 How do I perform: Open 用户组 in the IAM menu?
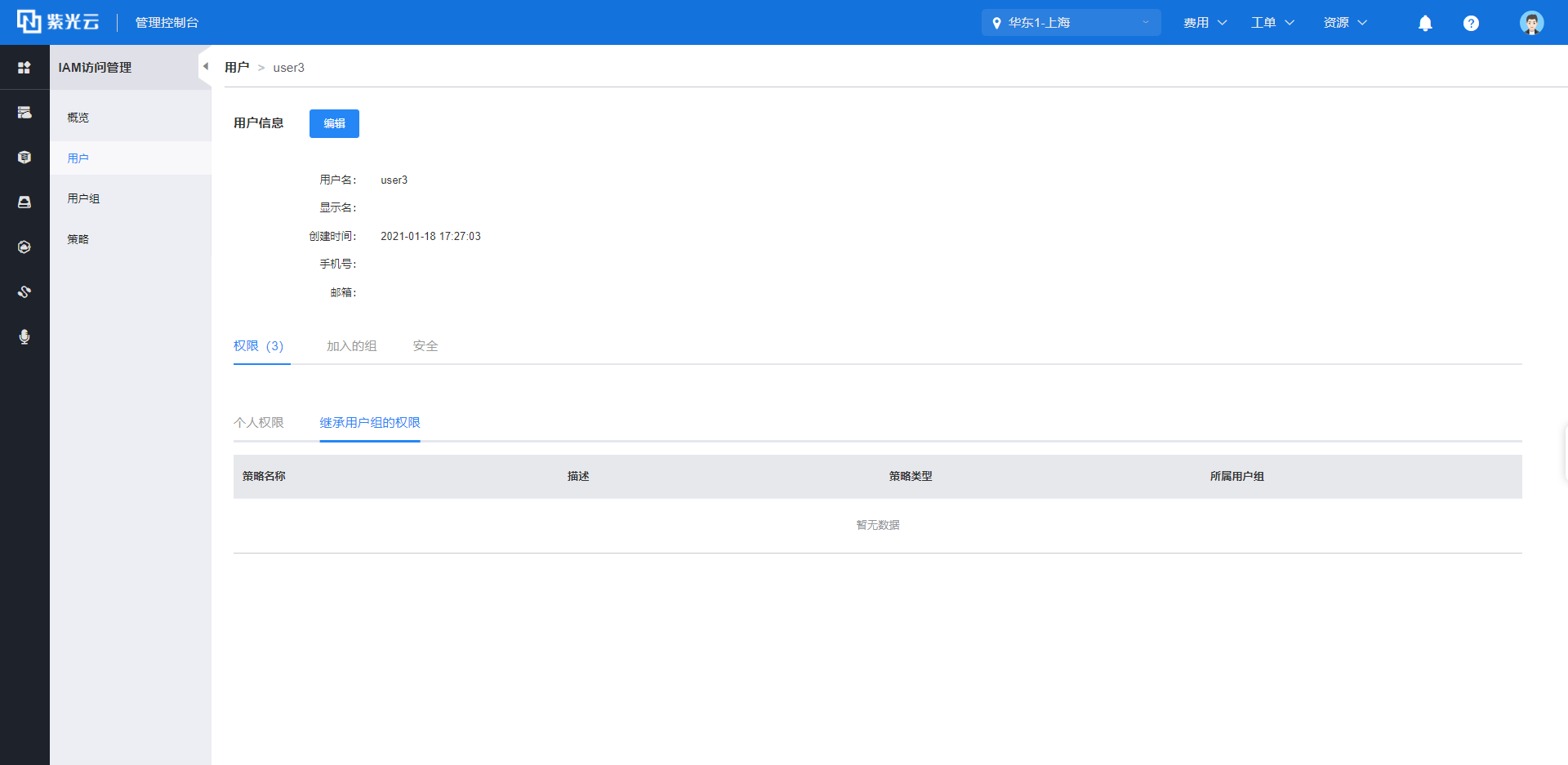click(x=83, y=198)
